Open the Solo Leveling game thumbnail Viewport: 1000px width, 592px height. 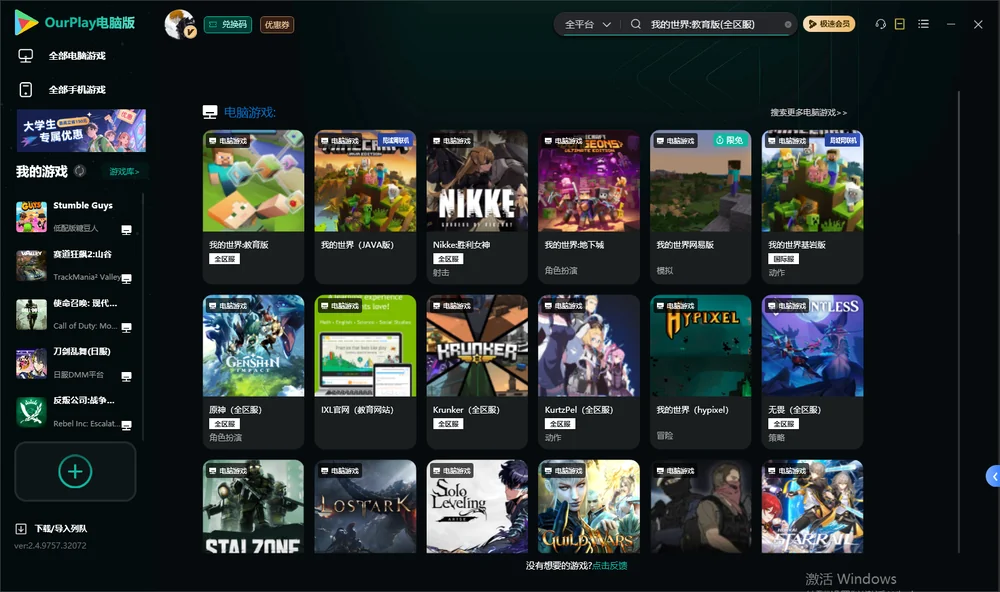click(x=477, y=507)
